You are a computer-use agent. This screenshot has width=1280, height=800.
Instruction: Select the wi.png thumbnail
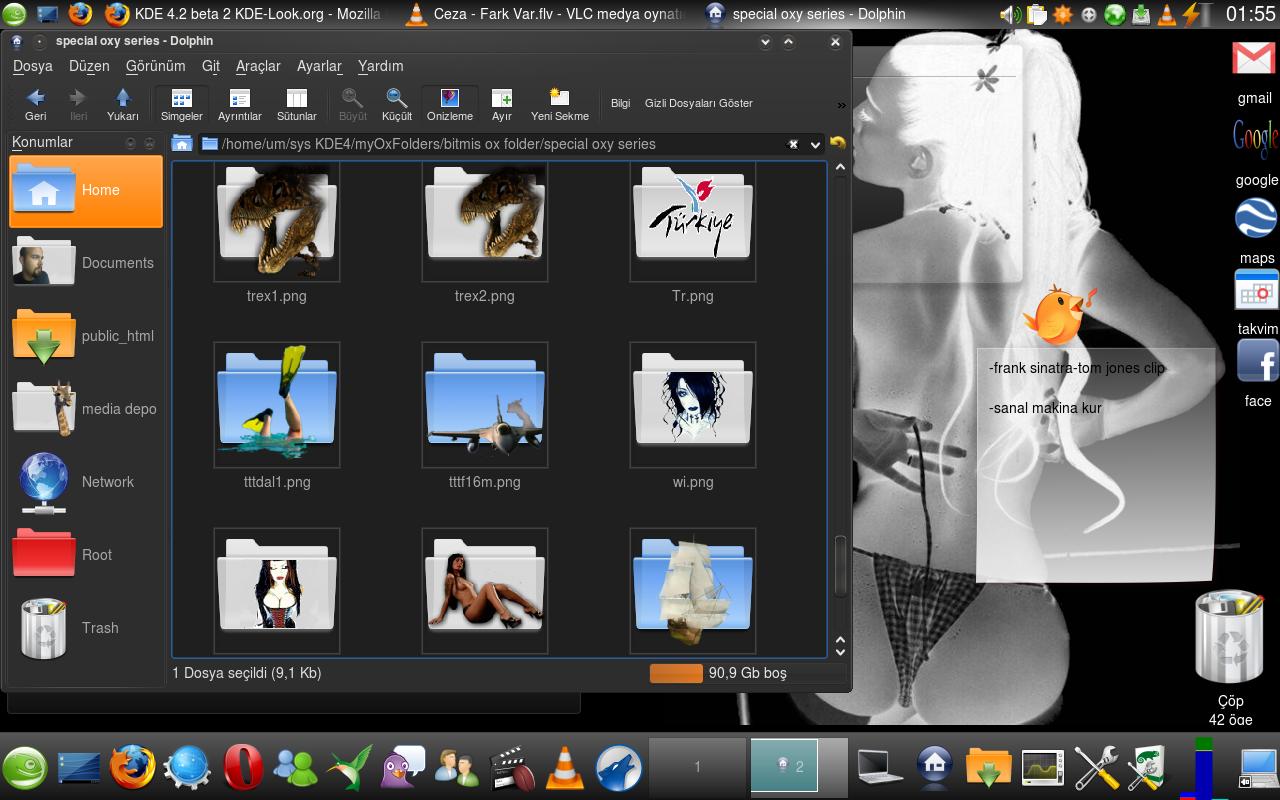[x=693, y=405]
